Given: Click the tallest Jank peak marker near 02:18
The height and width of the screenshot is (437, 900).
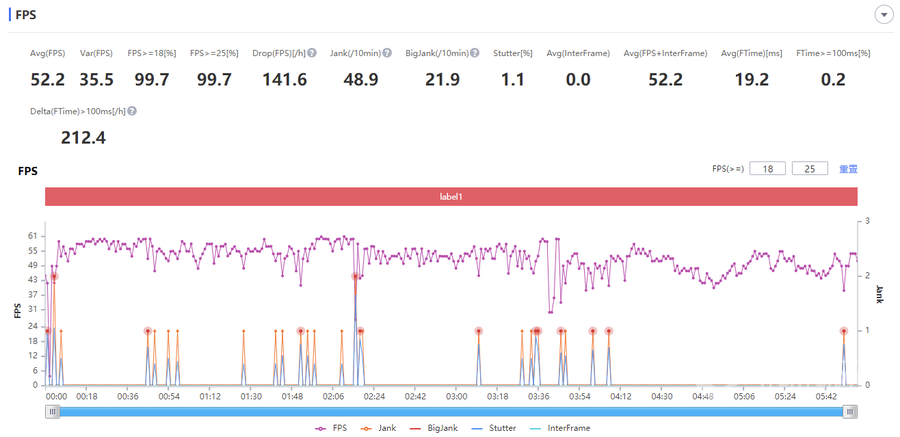Looking at the screenshot, I should (355, 276).
